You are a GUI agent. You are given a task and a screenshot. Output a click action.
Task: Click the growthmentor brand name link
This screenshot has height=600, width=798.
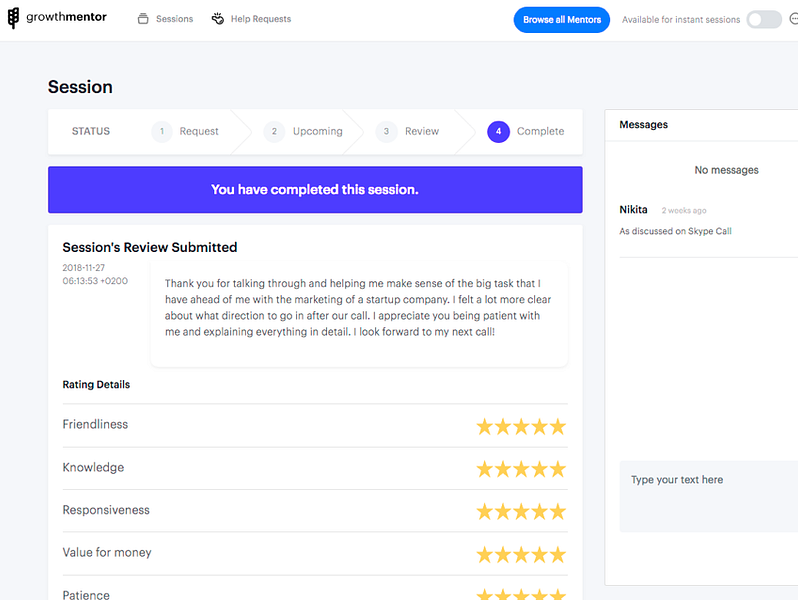click(66, 17)
